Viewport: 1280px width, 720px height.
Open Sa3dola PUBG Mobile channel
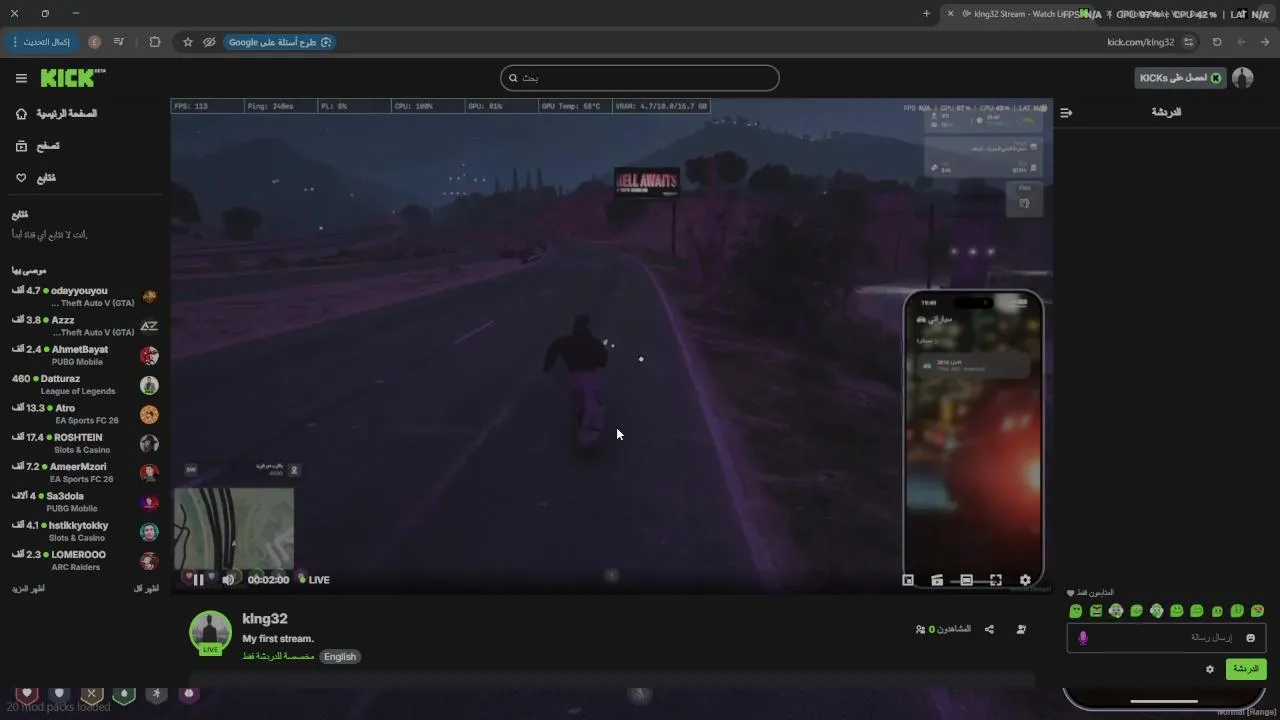[x=84, y=502]
